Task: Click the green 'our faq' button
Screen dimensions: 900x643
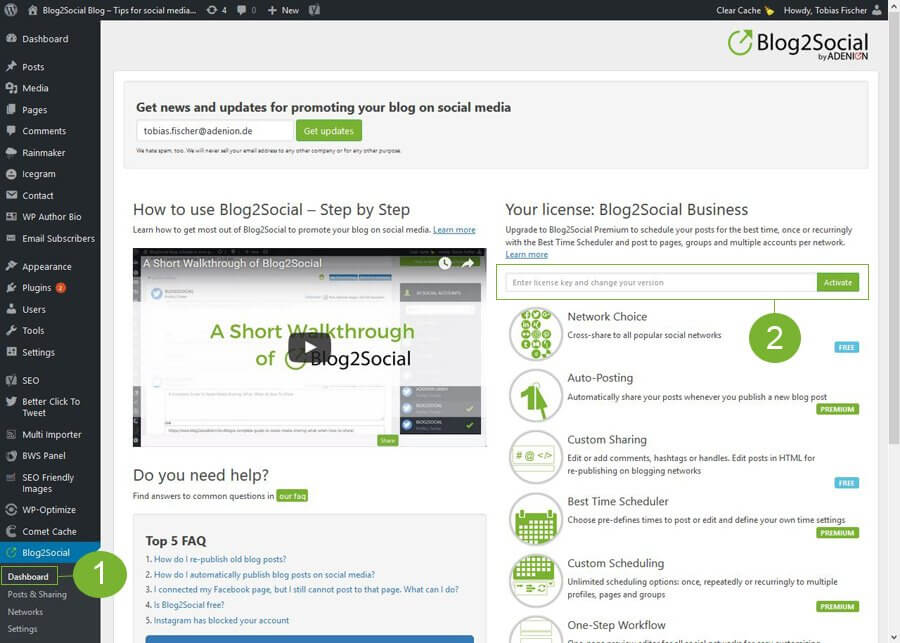Action: click(292, 496)
